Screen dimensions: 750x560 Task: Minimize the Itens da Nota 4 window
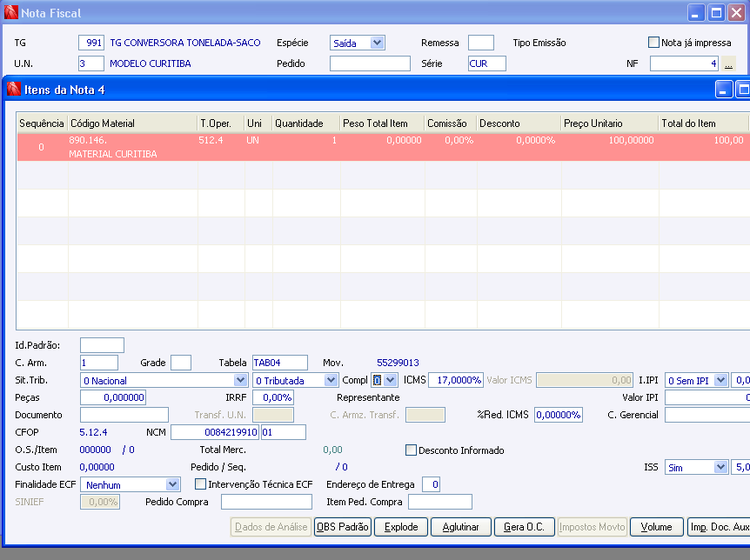[x=724, y=89]
